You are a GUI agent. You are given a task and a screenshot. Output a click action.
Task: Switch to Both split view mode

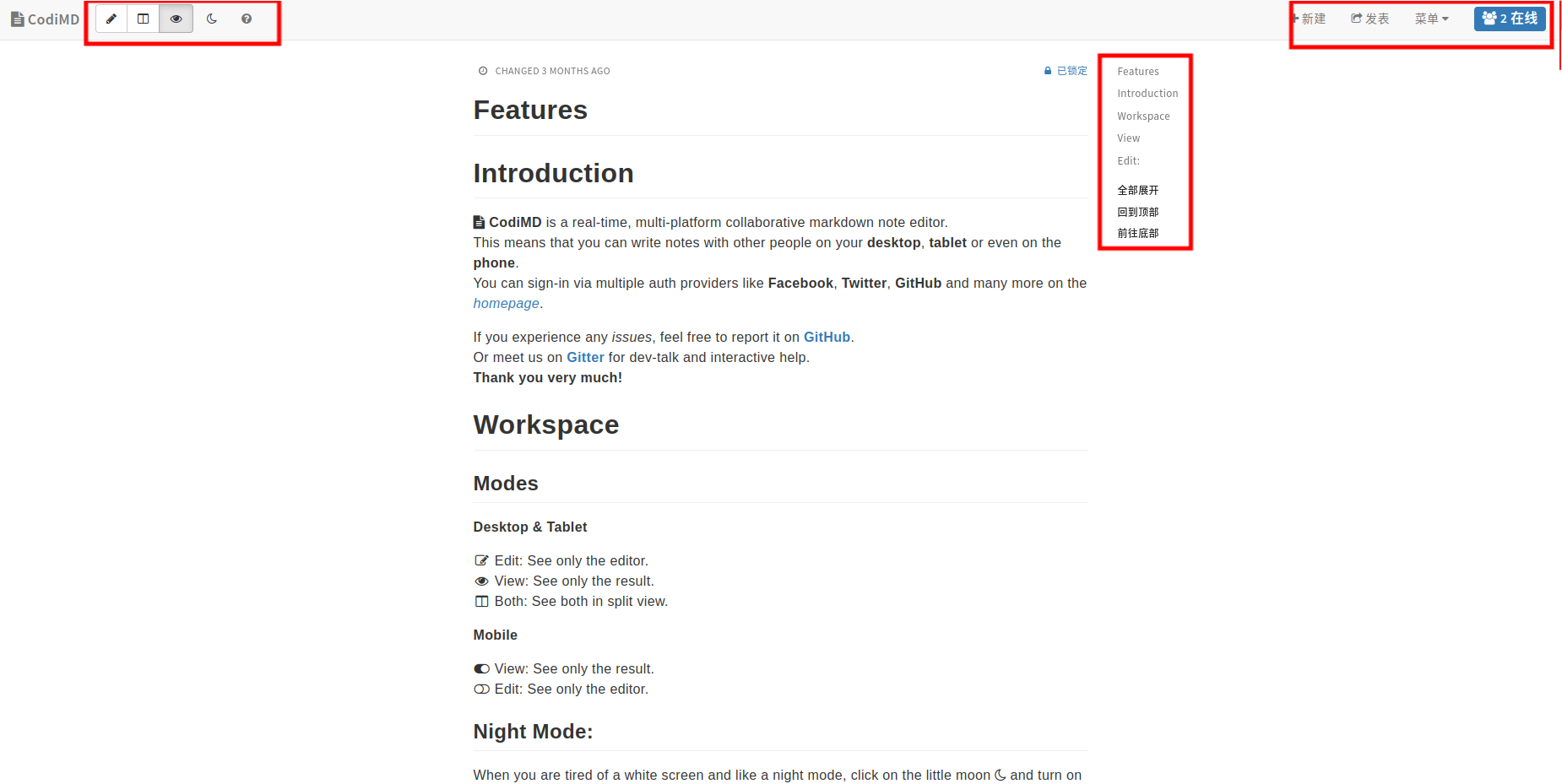144,19
